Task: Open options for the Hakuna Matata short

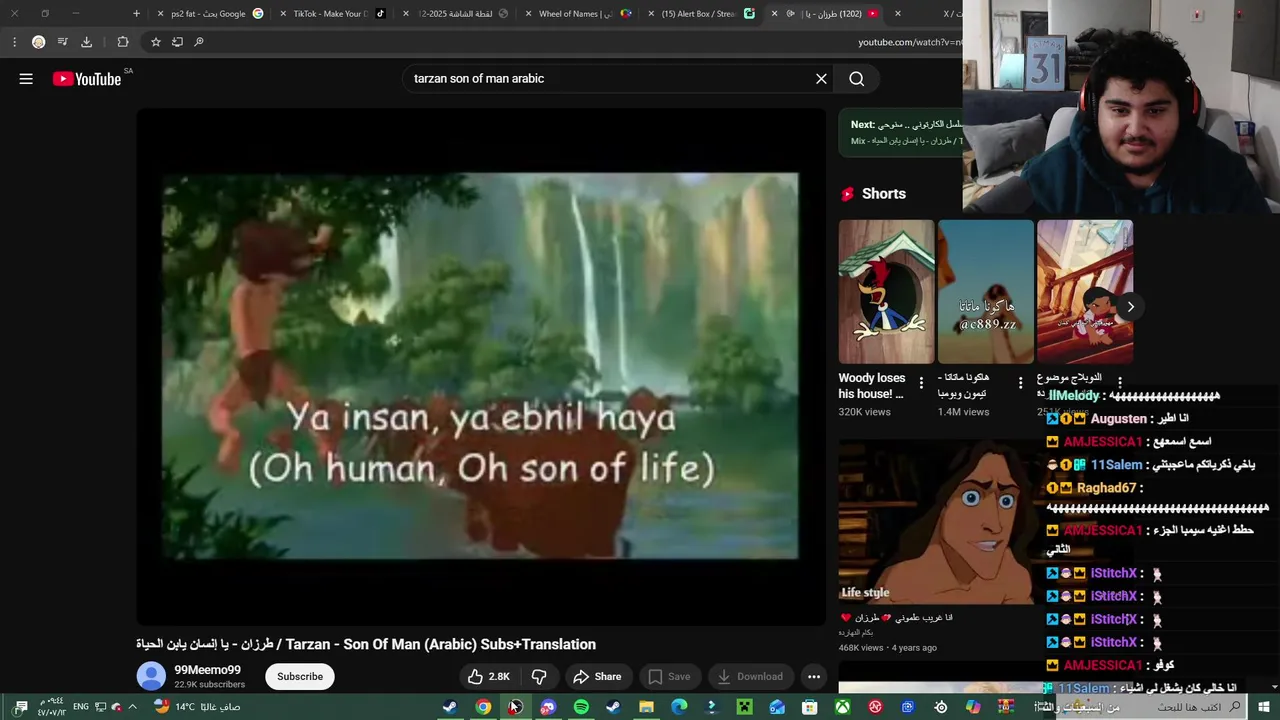Action: (1020, 383)
